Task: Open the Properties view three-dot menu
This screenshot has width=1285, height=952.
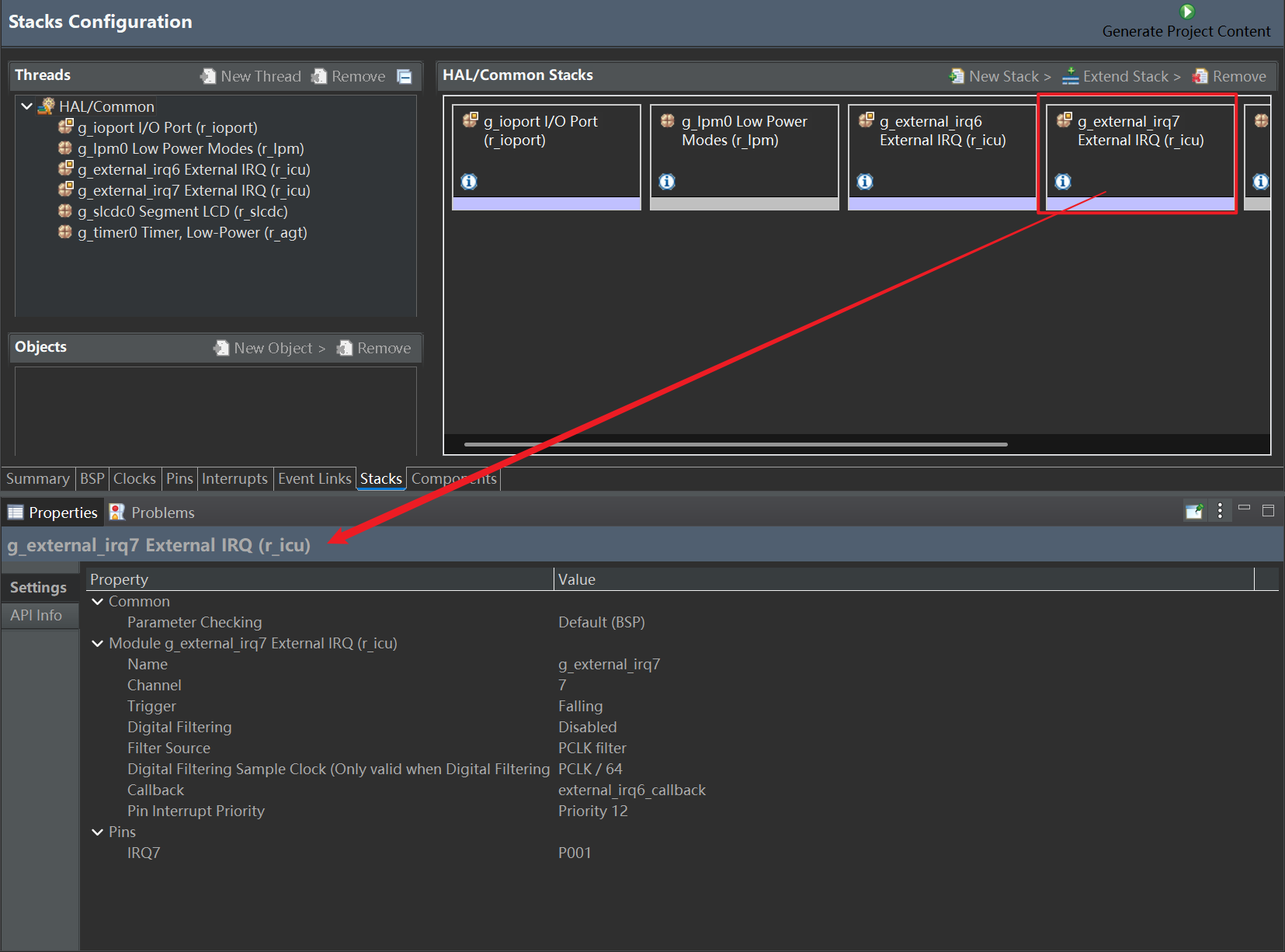Action: pyautogui.click(x=1220, y=510)
